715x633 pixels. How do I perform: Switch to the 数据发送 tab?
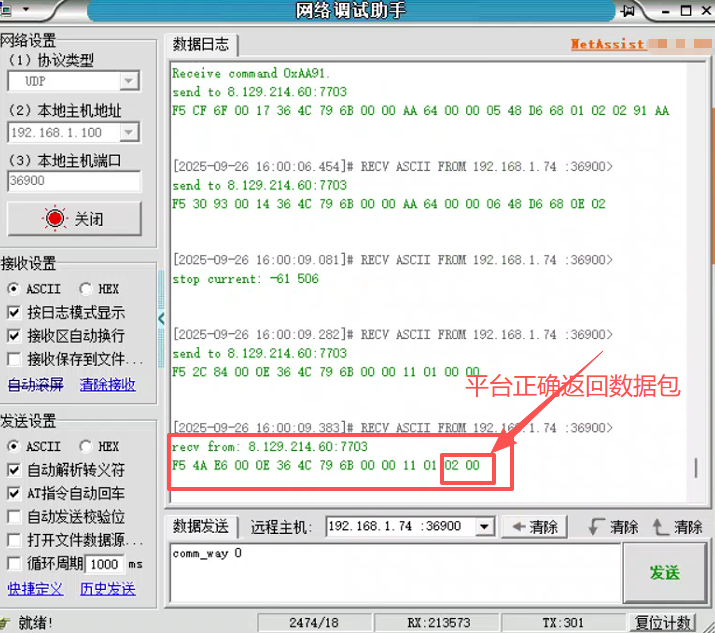tap(201, 527)
